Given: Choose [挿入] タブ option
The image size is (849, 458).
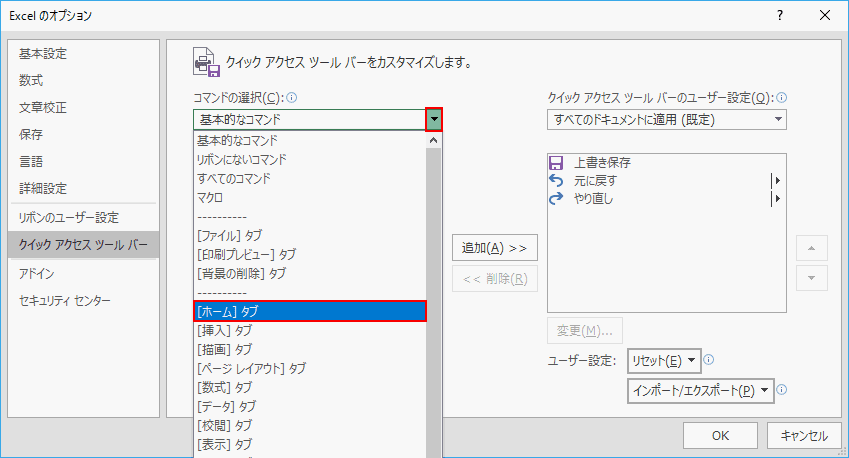Looking at the screenshot, I should coord(310,330).
